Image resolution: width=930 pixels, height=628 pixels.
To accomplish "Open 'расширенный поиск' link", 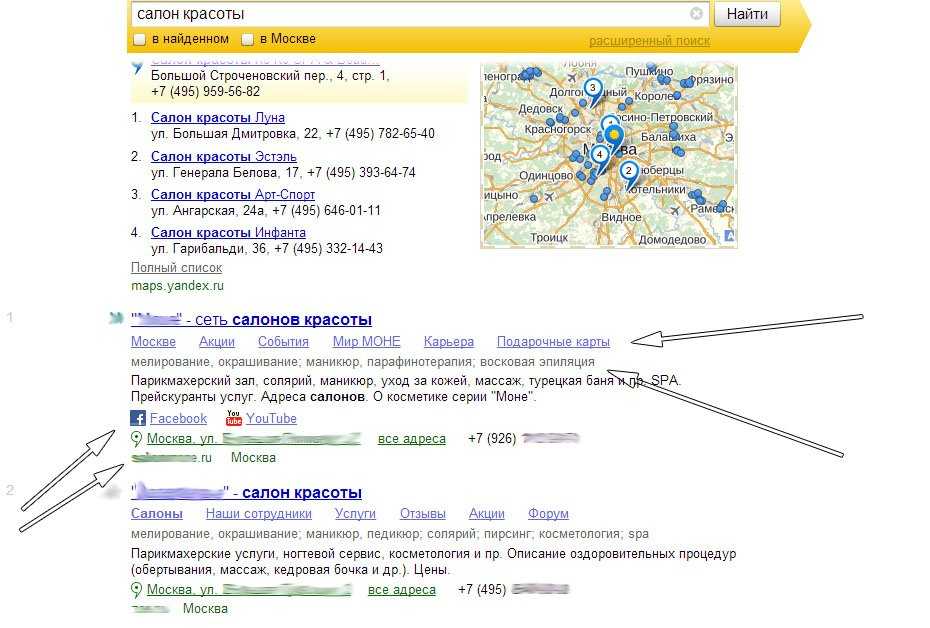I will pos(649,41).
